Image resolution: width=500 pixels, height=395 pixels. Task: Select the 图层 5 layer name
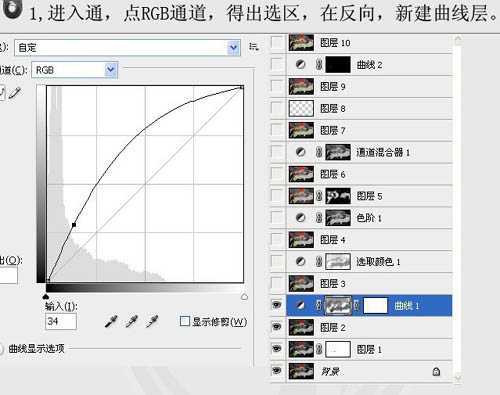369,196
